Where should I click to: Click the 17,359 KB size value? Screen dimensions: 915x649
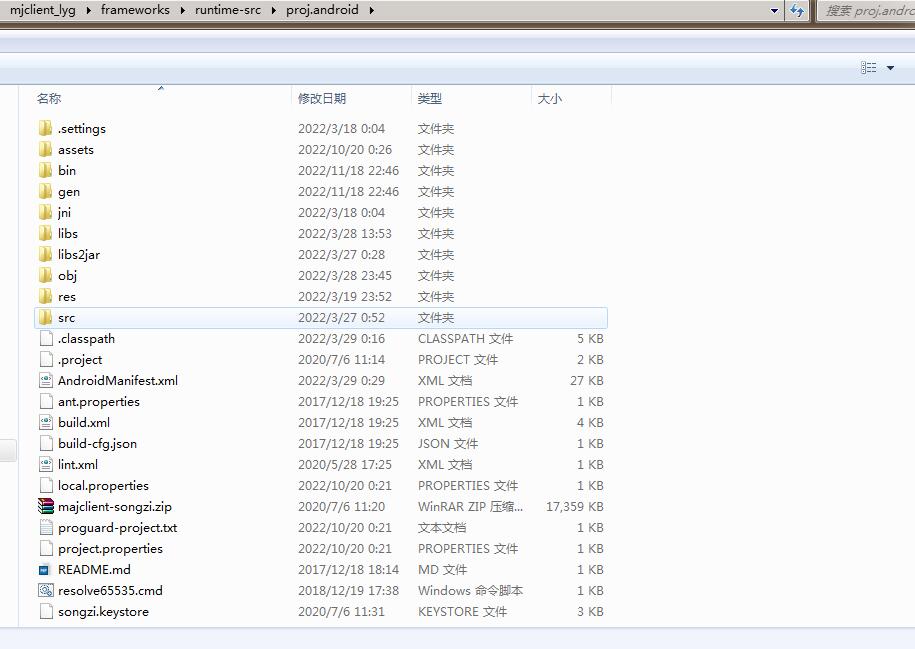574,507
